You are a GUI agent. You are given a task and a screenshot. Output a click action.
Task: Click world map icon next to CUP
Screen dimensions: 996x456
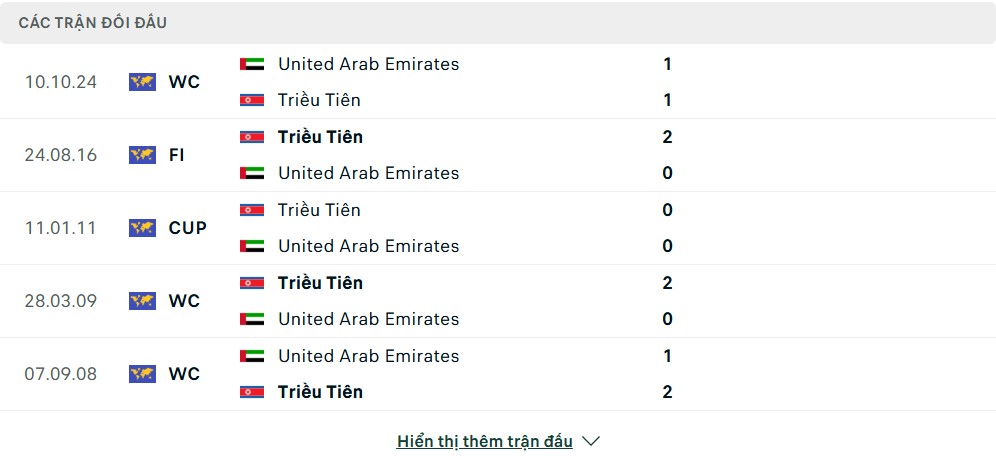pyautogui.click(x=142, y=228)
